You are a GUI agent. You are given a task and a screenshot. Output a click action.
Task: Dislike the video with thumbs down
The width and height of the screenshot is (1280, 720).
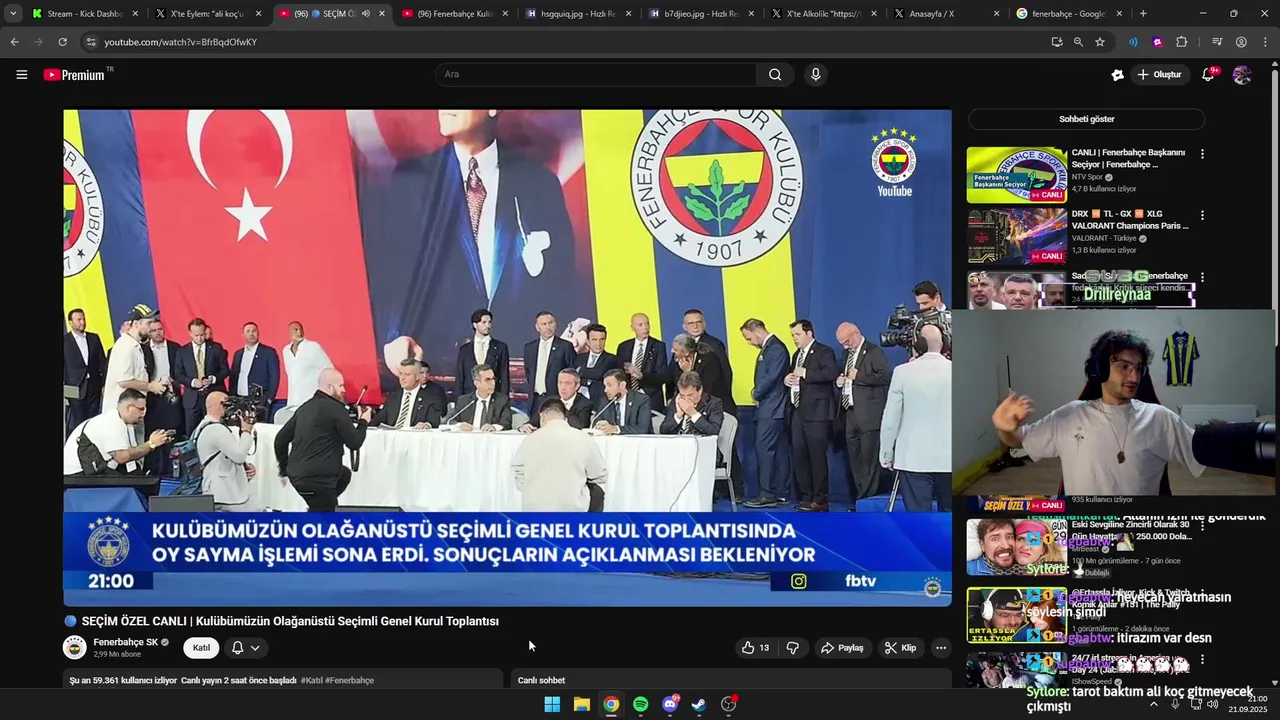pos(792,648)
